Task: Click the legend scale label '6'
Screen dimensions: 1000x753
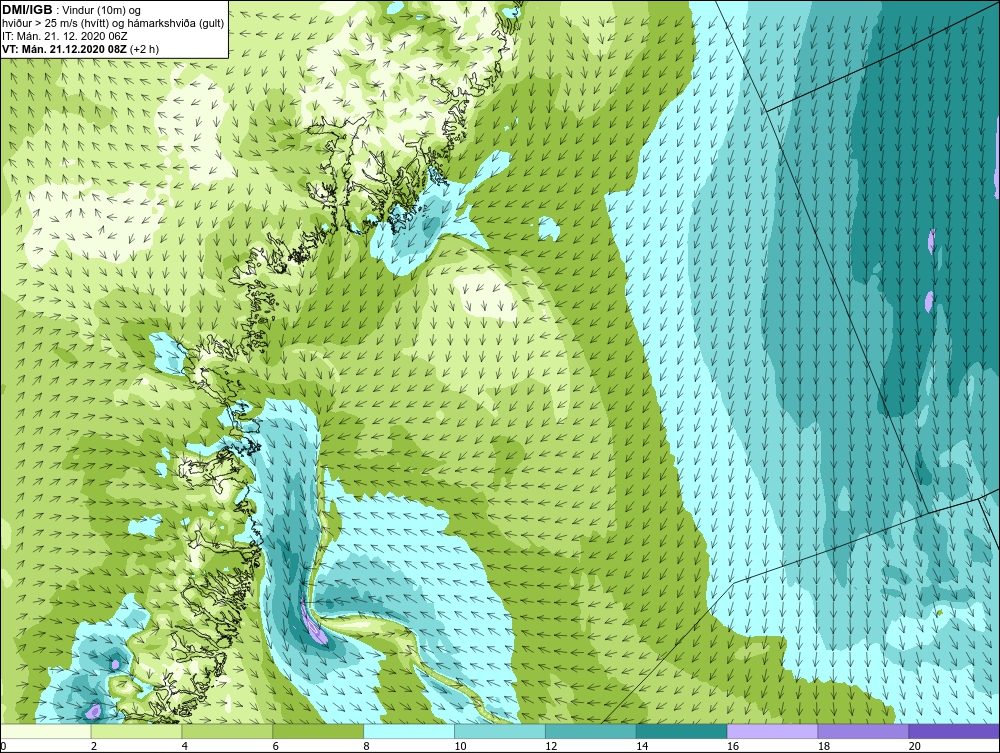Action: click(276, 746)
